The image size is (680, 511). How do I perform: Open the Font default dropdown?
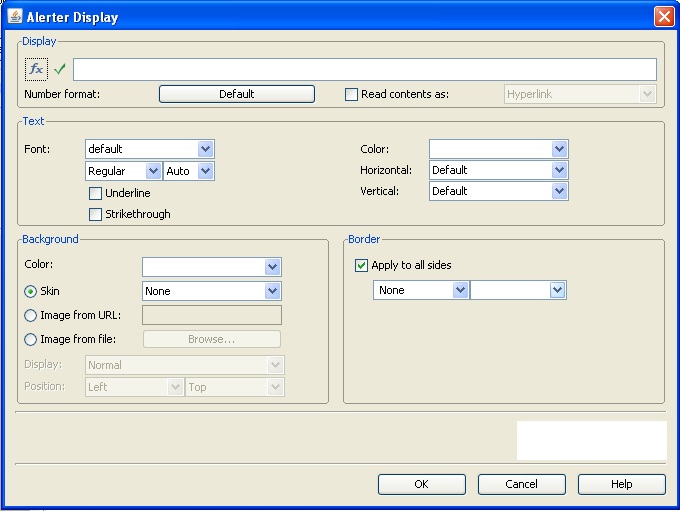click(150, 149)
